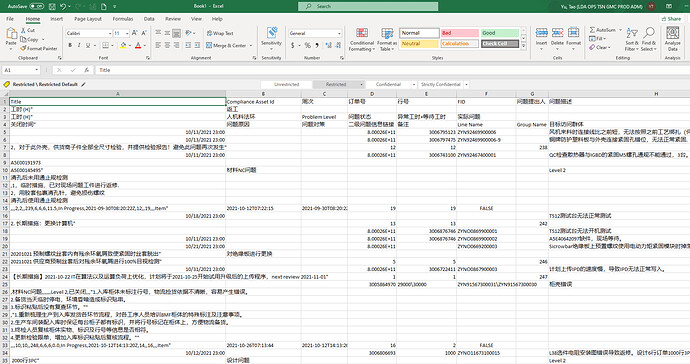Open the Fill Color yellow swatch button

(x=123, y=45)
